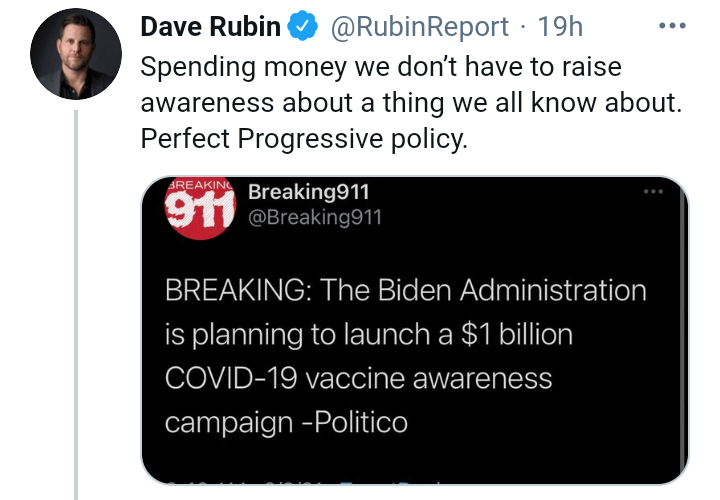Viewport: 720px width, 500px height.
Task: Click the "Spending money we don't have" line
Action: pos(381,68)
